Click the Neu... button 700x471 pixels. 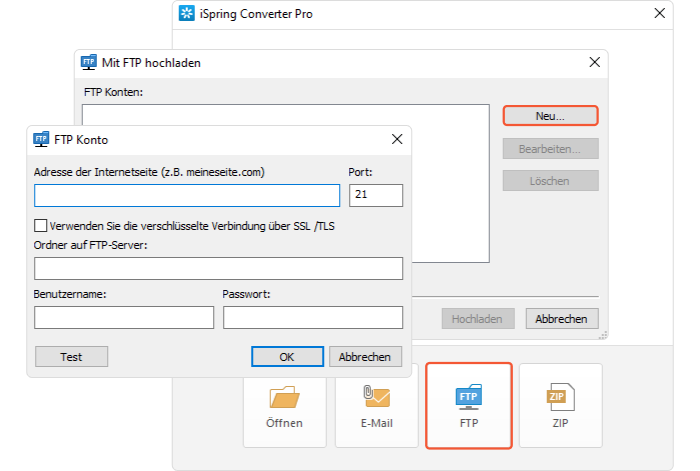tap(550, 116)
